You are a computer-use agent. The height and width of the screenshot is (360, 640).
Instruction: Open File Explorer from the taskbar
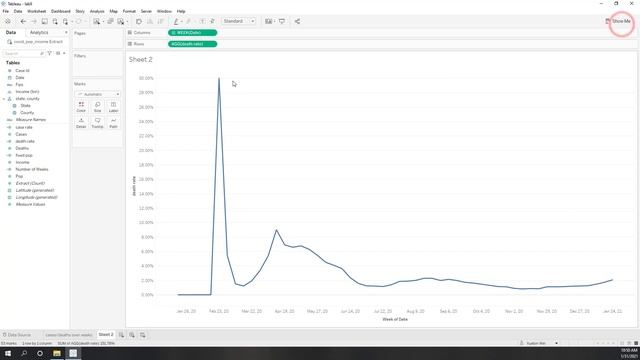pos(57,353)
